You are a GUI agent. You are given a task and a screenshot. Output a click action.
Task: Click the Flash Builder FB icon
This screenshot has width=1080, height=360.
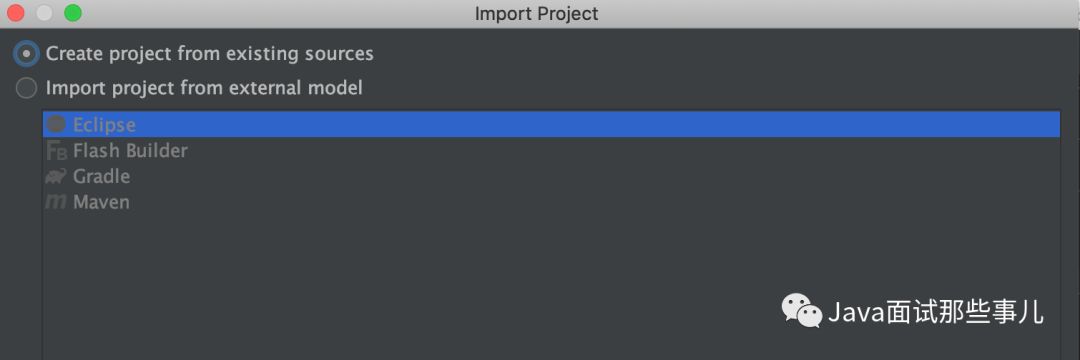click(56, 151)
